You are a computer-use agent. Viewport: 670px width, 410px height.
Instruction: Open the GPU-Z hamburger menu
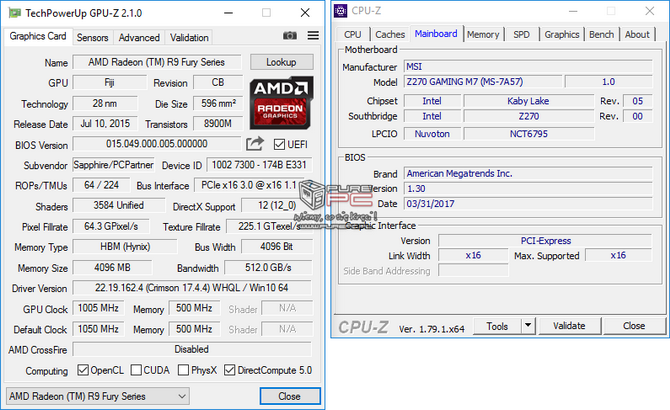tap(313, 35)
